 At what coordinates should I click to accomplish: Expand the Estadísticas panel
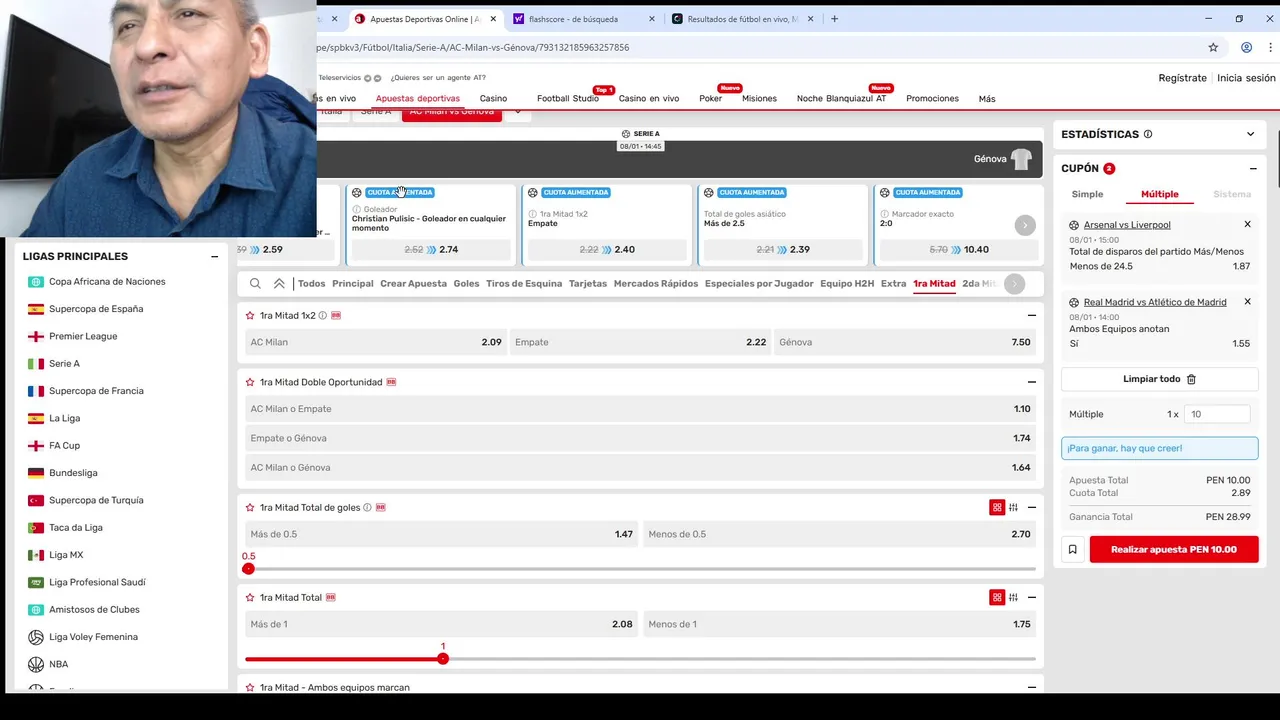click(1250, 134)
